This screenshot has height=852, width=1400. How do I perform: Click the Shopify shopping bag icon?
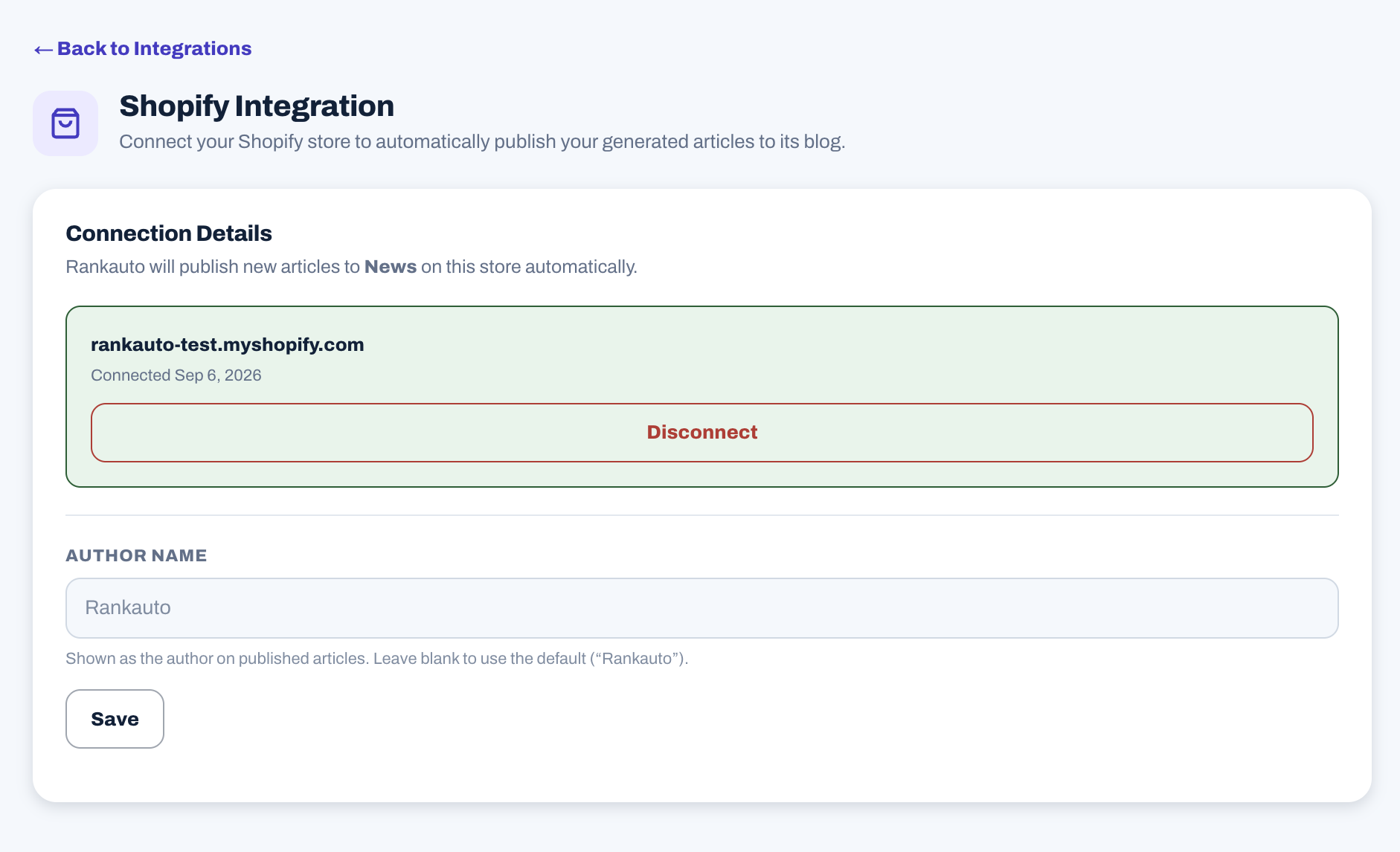tap(65, 123)
